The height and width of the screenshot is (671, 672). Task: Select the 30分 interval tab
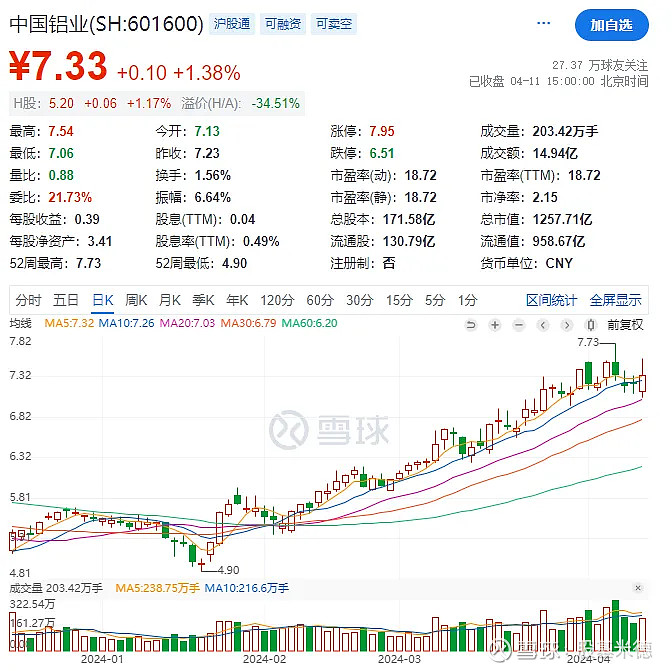point(360,300)
